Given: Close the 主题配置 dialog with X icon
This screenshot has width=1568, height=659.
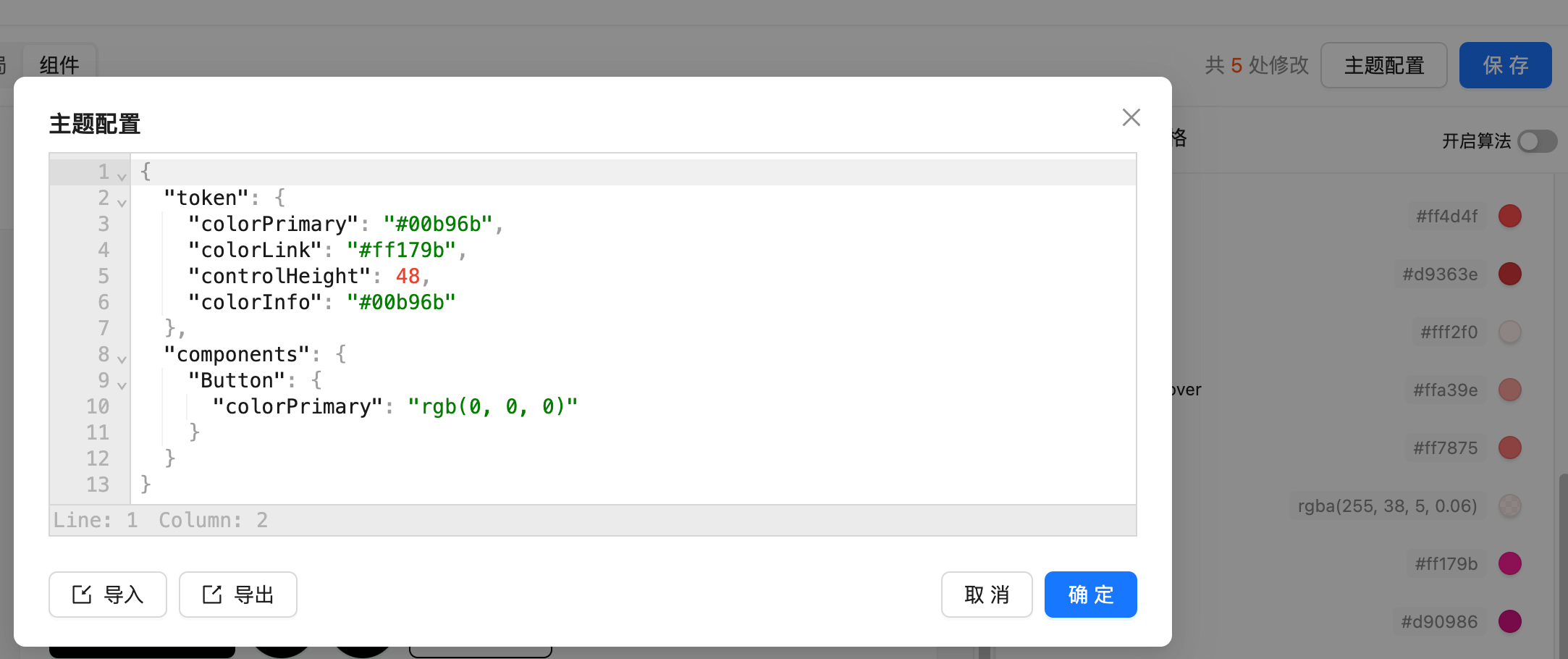Looking at the screenshot, I should click(x=1131, y=117).
